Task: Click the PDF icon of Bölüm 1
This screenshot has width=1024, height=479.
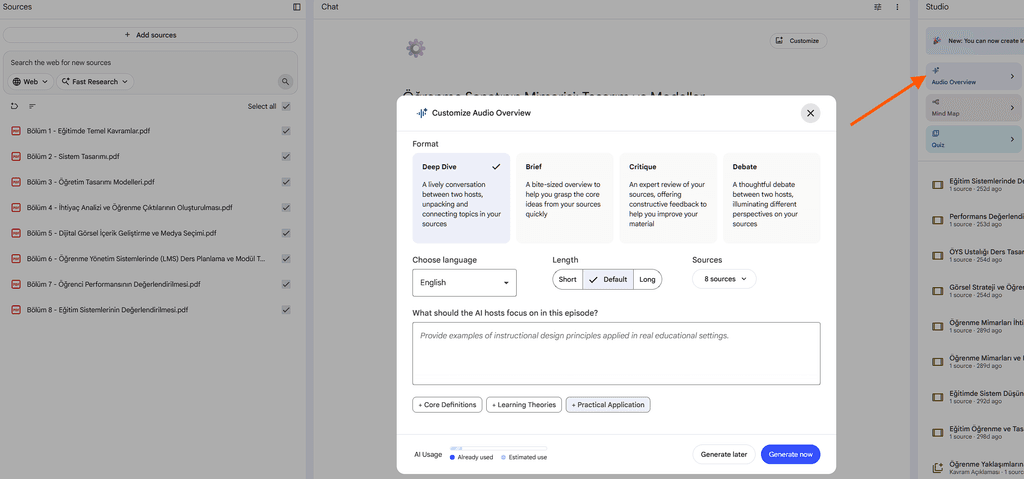Action: (x=16, y=131)
